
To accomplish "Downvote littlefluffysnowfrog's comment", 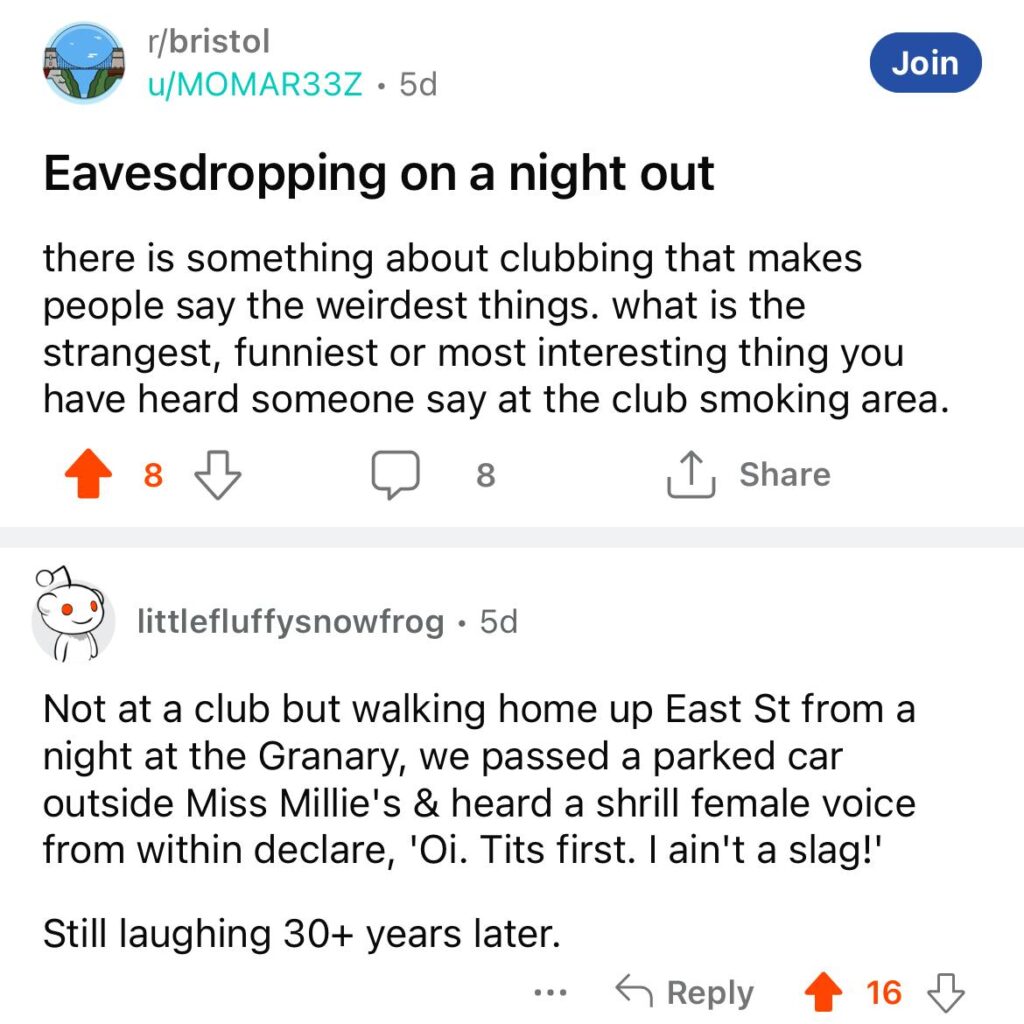I will pyautogui.click(x=946, y=992).
